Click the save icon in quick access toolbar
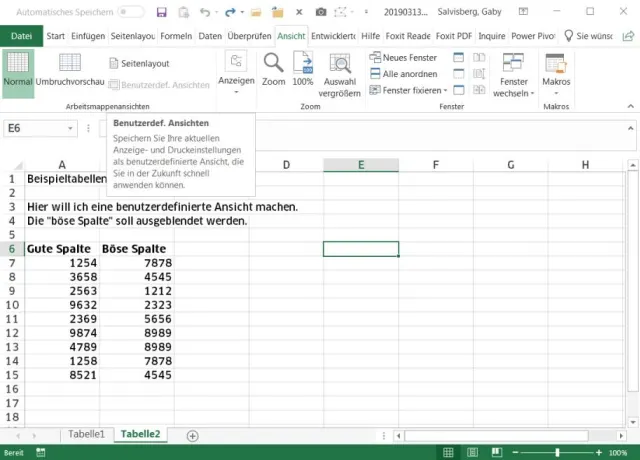The image size is (640, 460). pos(162,12)
